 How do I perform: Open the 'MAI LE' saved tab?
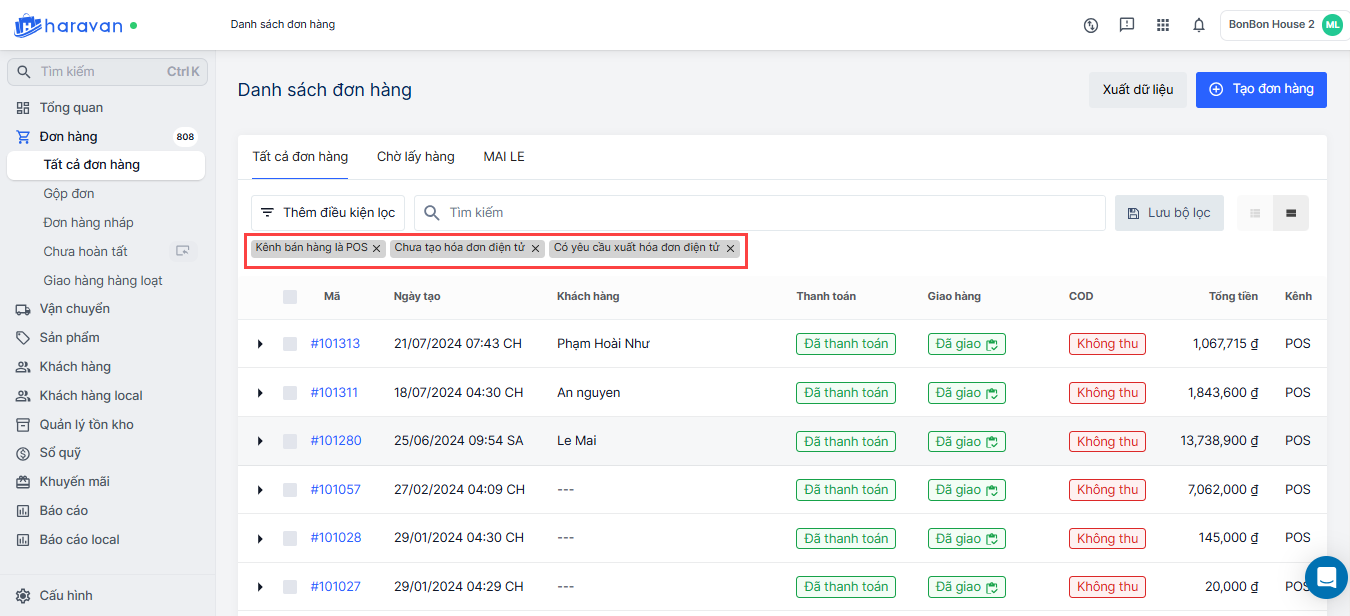tap(504, 157)
